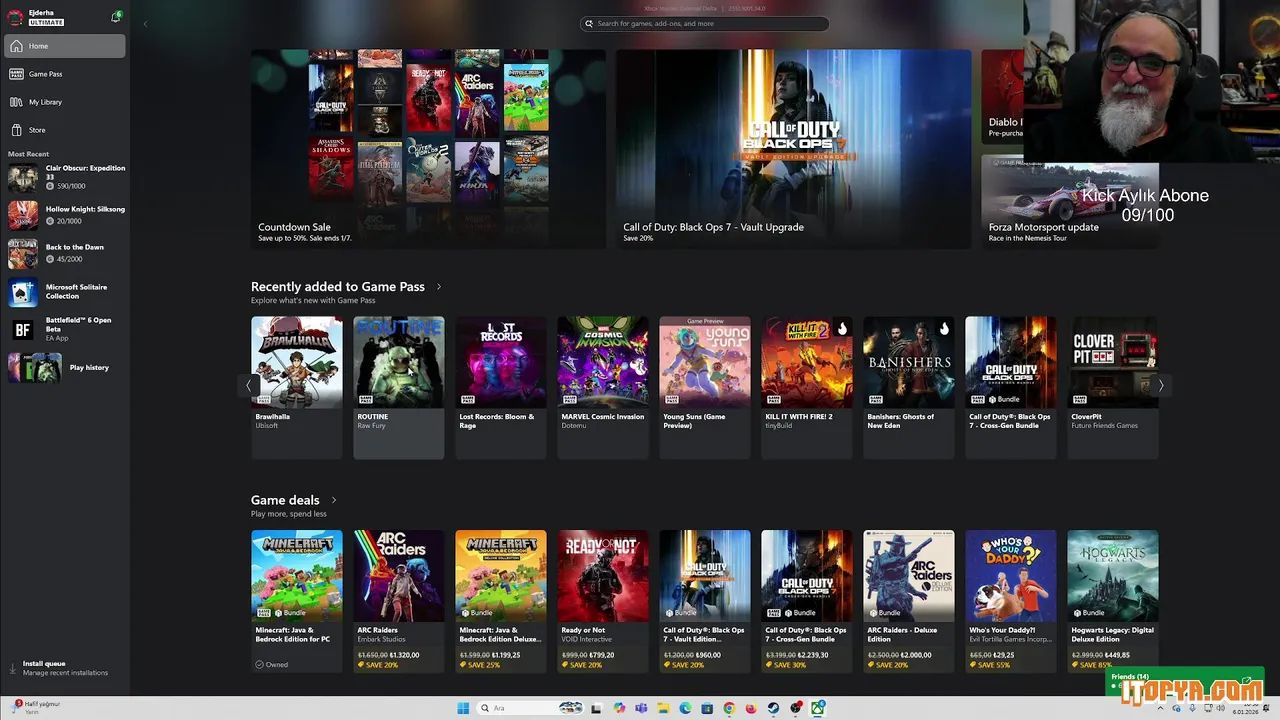Open Who's Your Daddy?! deal card
The image size is (1280, 720).
pos(1010,601)
